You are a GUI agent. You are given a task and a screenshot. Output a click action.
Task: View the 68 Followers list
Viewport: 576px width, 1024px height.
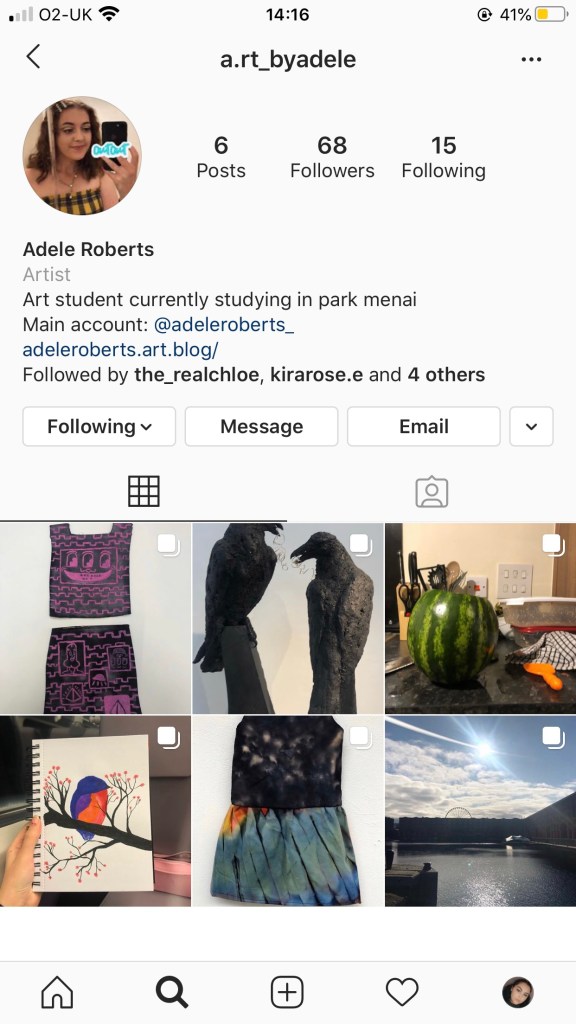pos(332,157)
